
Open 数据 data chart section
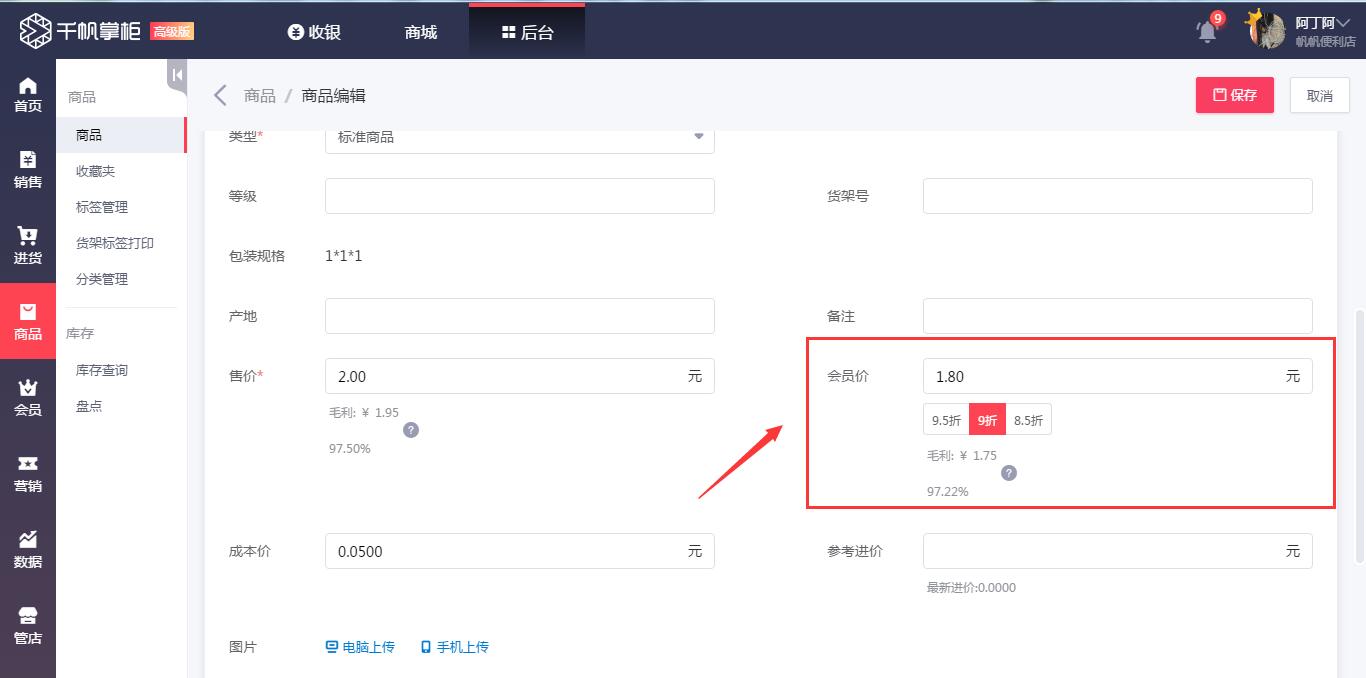click(x=28, y=550)
